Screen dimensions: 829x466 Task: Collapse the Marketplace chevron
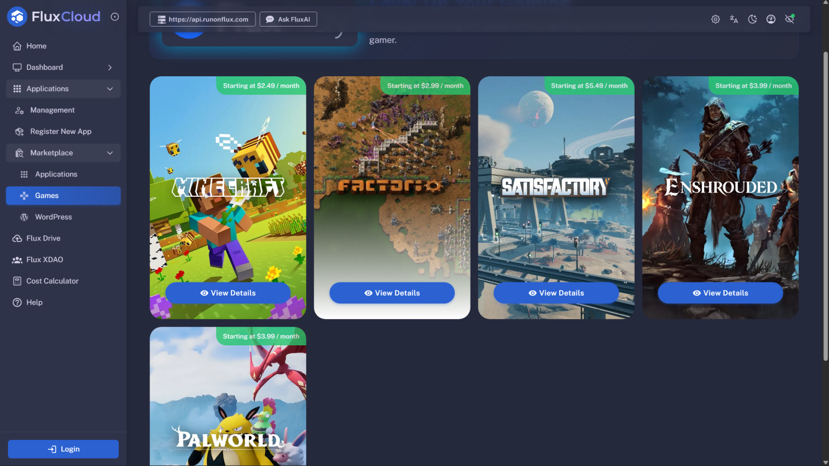coord(110,153)
